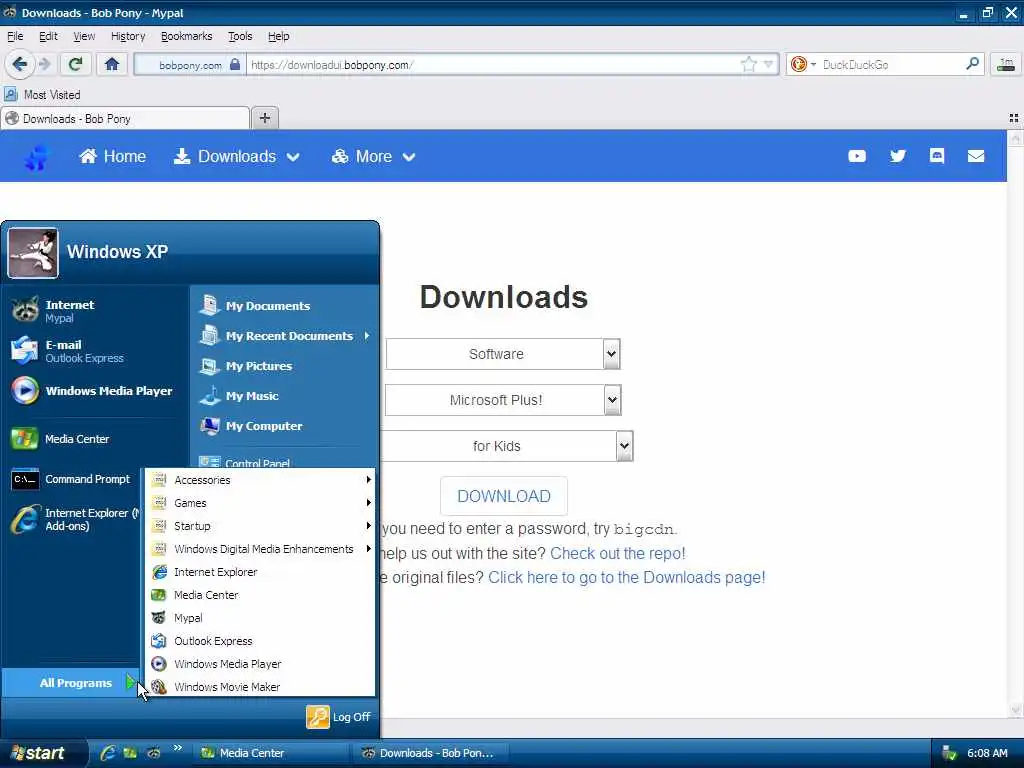Open the Discord icon in site header
This screenshot has width=1024, height=768.
point(937,155)
